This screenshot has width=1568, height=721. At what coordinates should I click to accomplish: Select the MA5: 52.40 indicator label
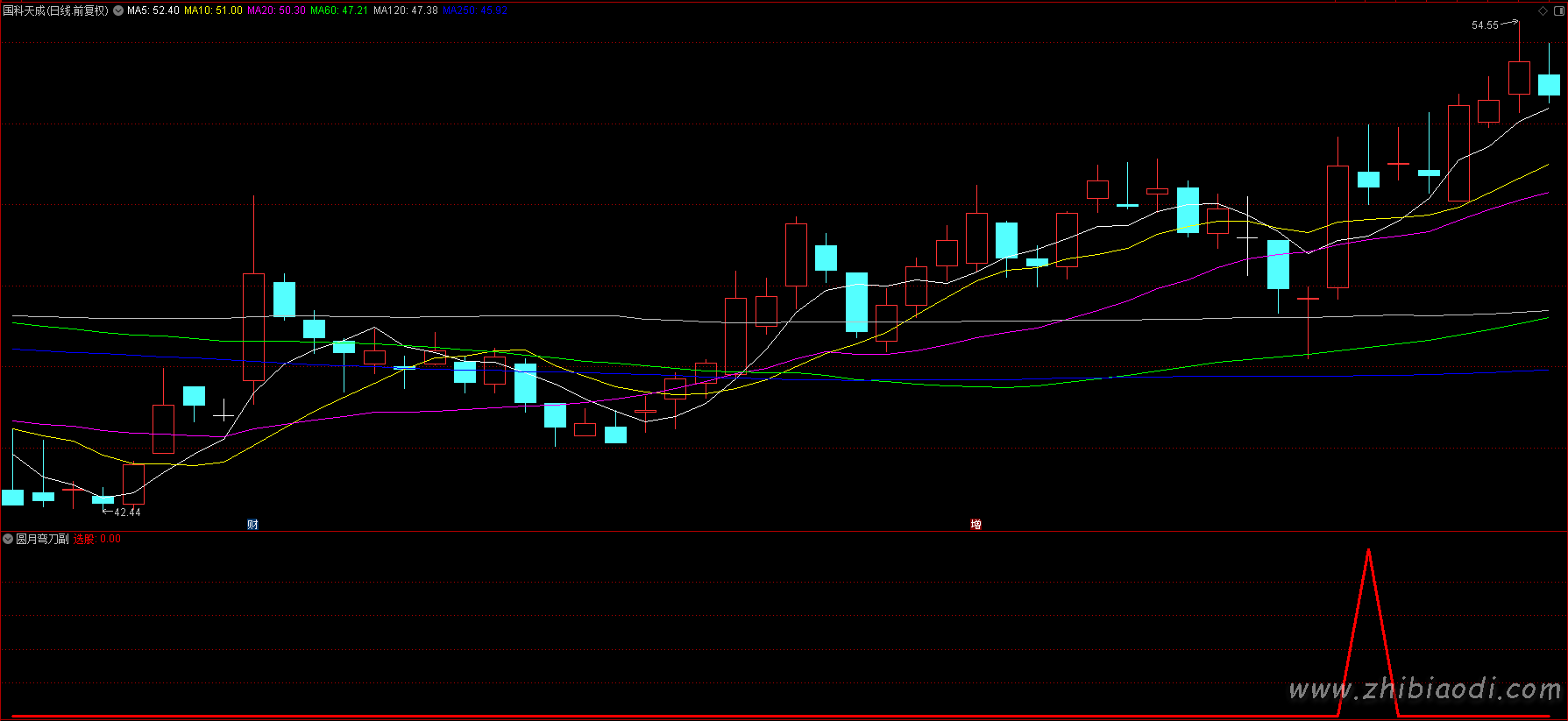[x=153, y=11]
